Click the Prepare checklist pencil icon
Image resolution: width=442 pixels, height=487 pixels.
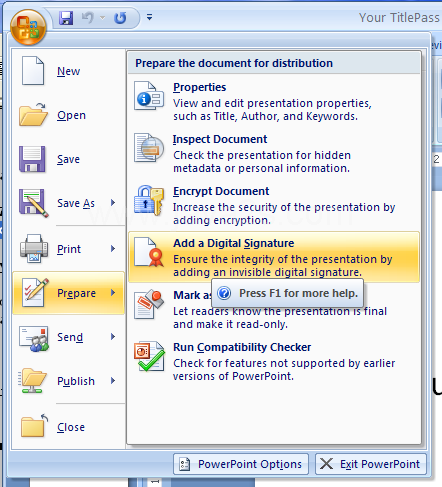(35, 292)
